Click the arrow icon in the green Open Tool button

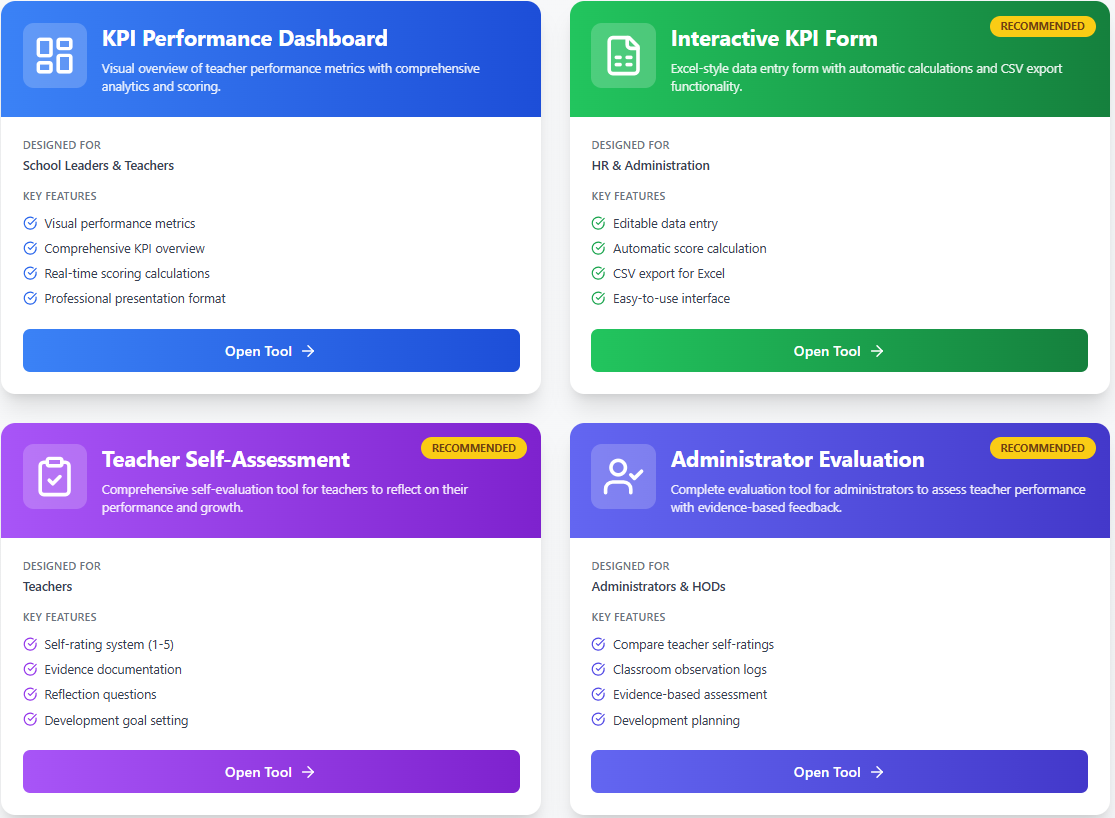pyautogui.click(x=878, y=351)
